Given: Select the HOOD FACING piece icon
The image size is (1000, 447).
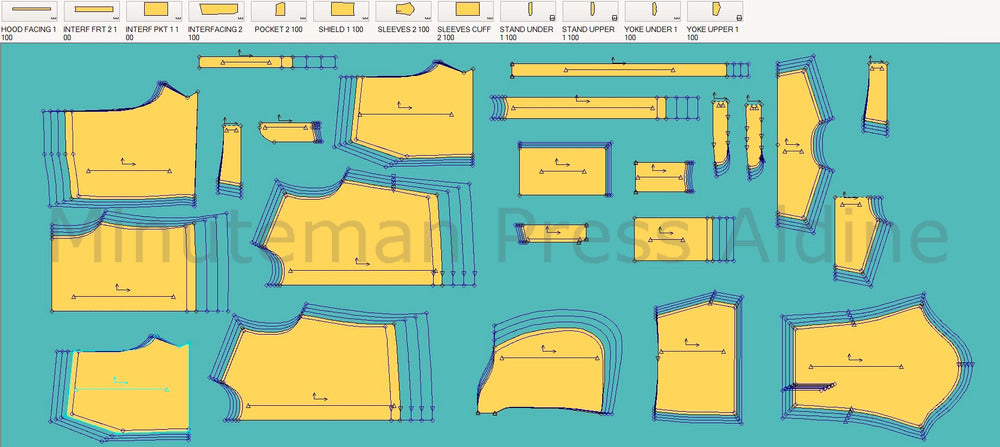Looking at the screenshot, I should pyautogui.click(x=30, y=11).
